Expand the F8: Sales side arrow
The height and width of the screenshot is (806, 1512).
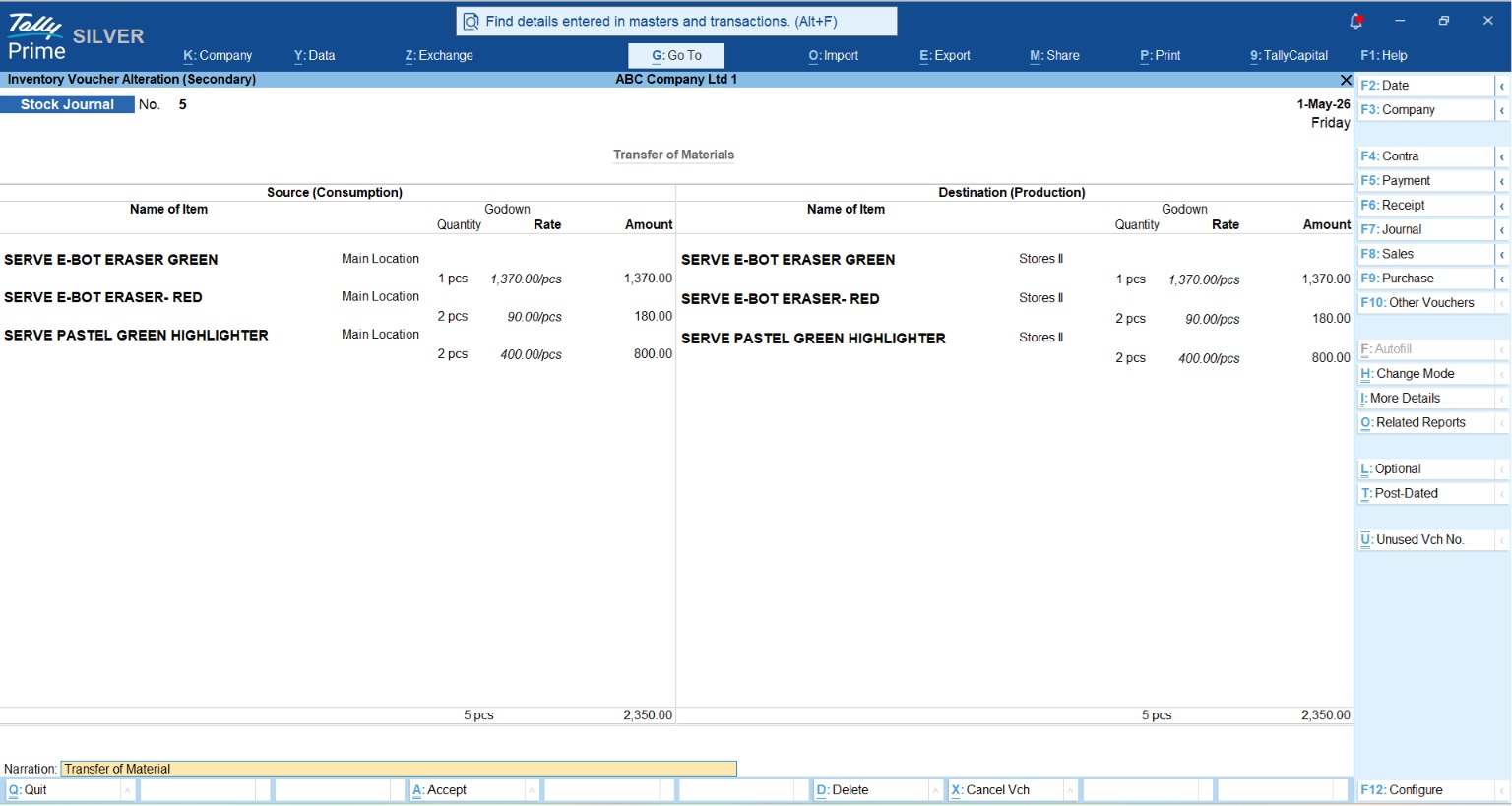pos(1502,254)
